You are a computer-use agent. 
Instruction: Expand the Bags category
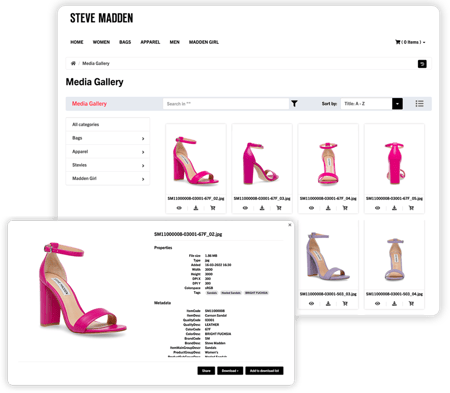(108, 138)
